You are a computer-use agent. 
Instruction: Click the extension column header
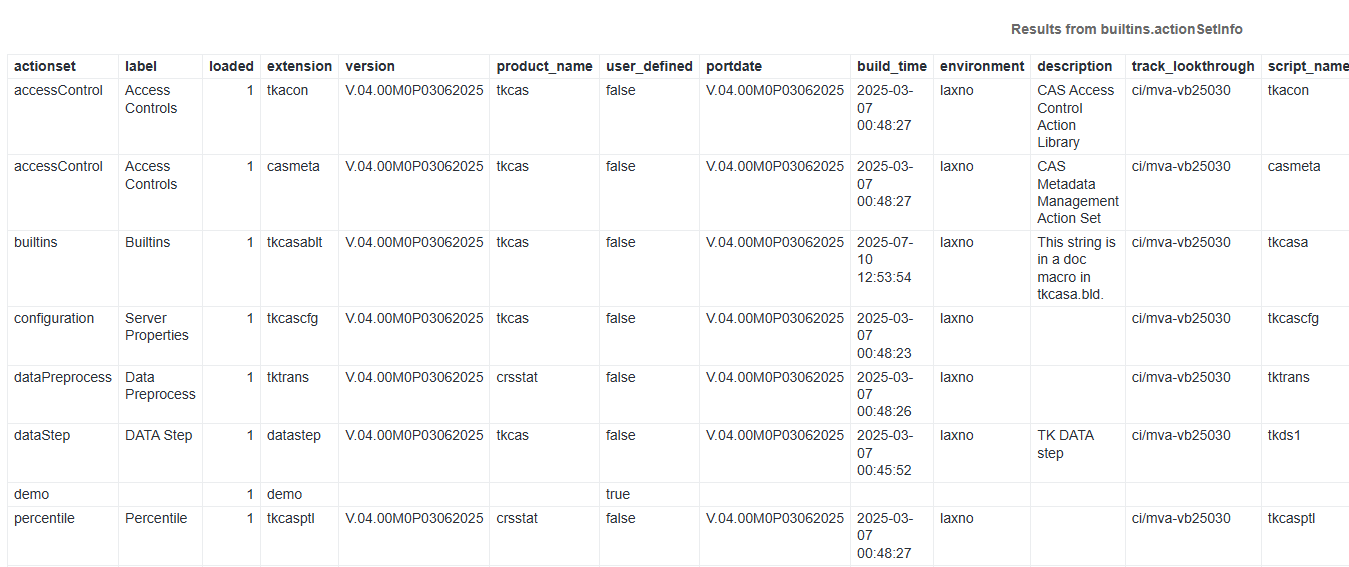[299, 66]
